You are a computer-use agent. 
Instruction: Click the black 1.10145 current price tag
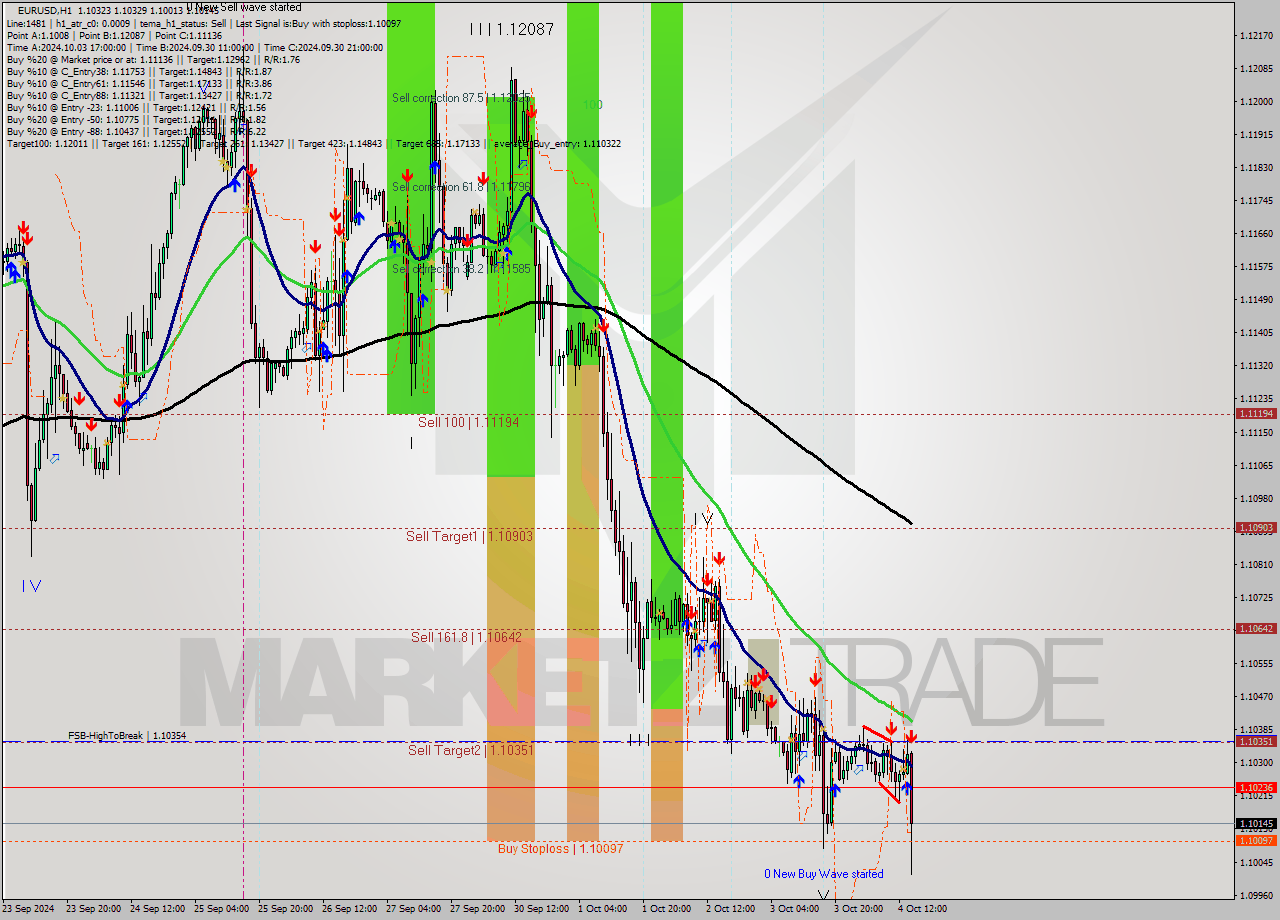tap(1256, 823)
